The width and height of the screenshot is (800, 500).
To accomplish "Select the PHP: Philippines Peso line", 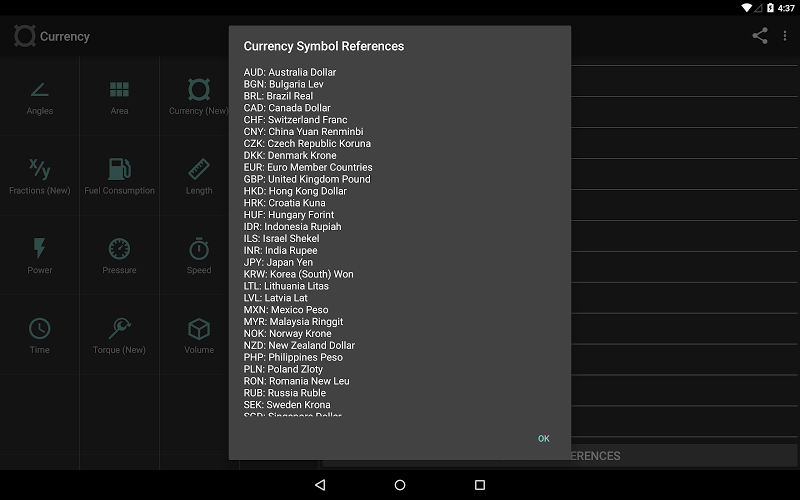I will tap(293, 357).
